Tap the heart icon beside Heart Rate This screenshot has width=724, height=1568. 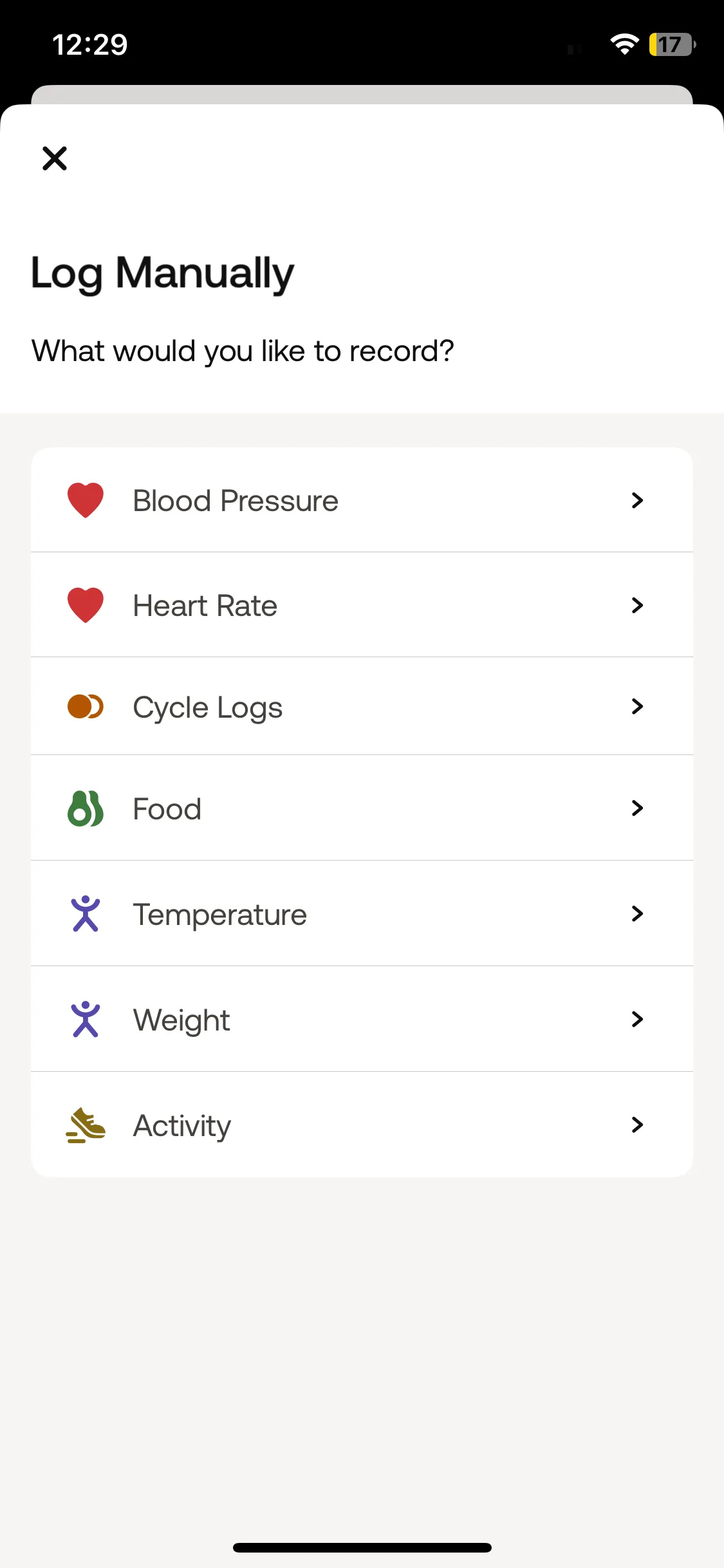pos(86,605)
